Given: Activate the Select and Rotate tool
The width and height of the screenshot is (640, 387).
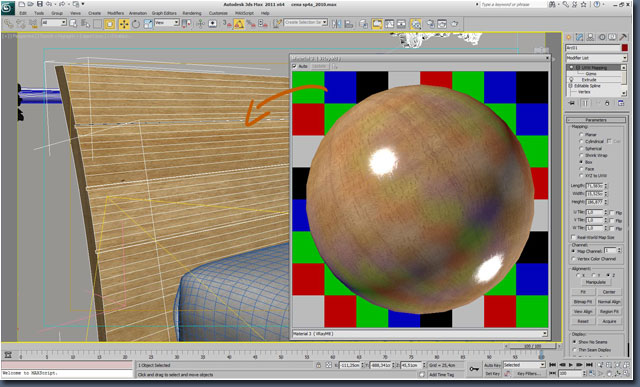Looking at the screenshot, I should coord(136,24).
